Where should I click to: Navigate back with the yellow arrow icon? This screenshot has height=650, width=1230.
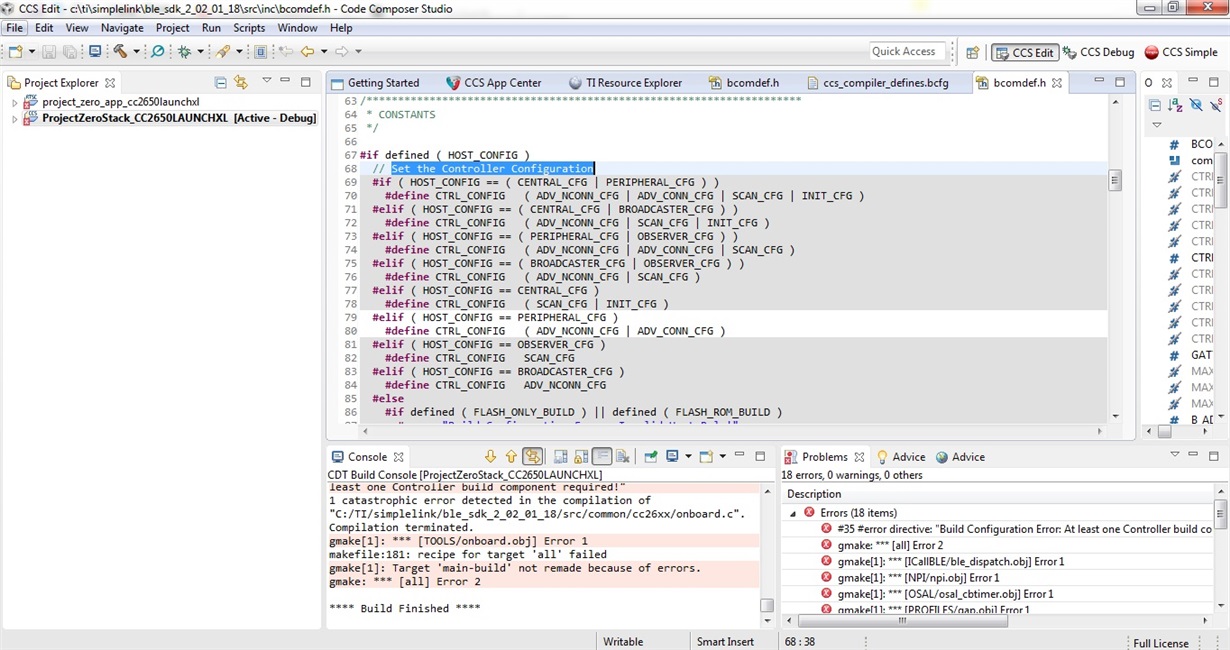point(307,49)
